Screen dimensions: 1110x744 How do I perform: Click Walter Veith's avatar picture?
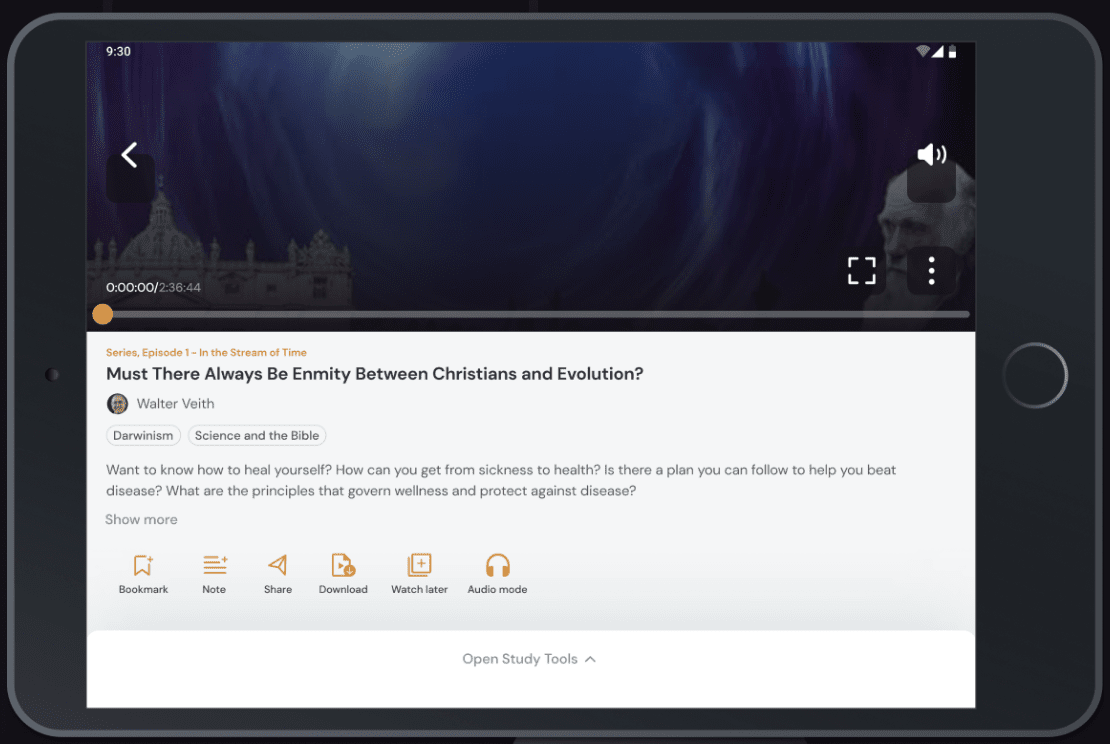(118, 404)
